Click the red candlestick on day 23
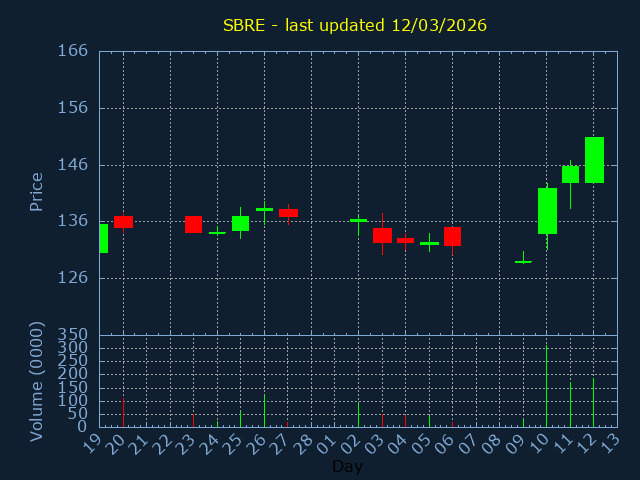Screen dimensions: 640x480 [x=193, y=224]
